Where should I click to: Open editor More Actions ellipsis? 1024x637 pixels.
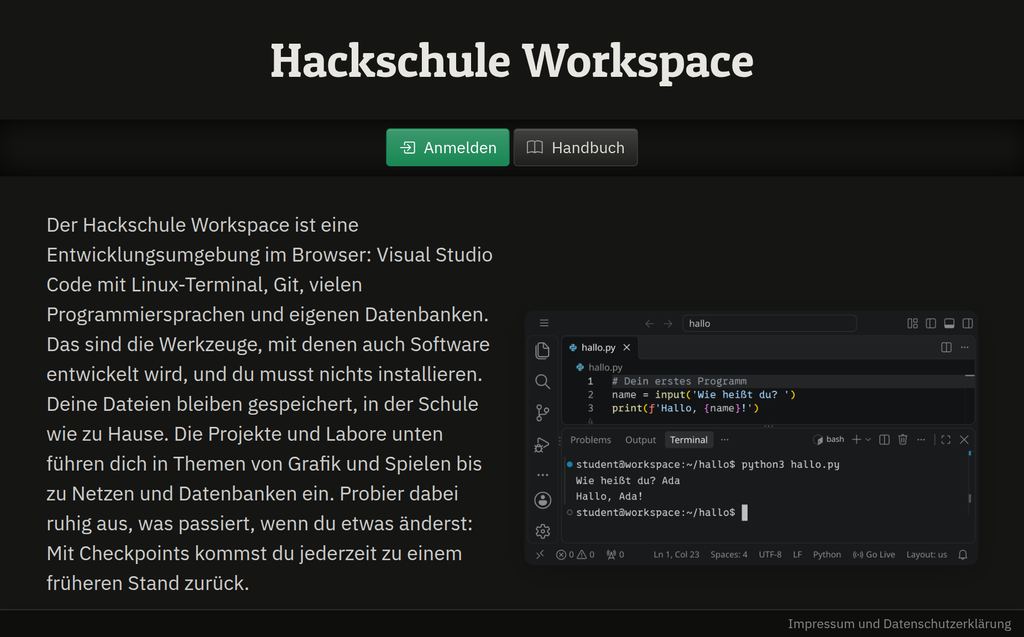(x=965, y=348)
